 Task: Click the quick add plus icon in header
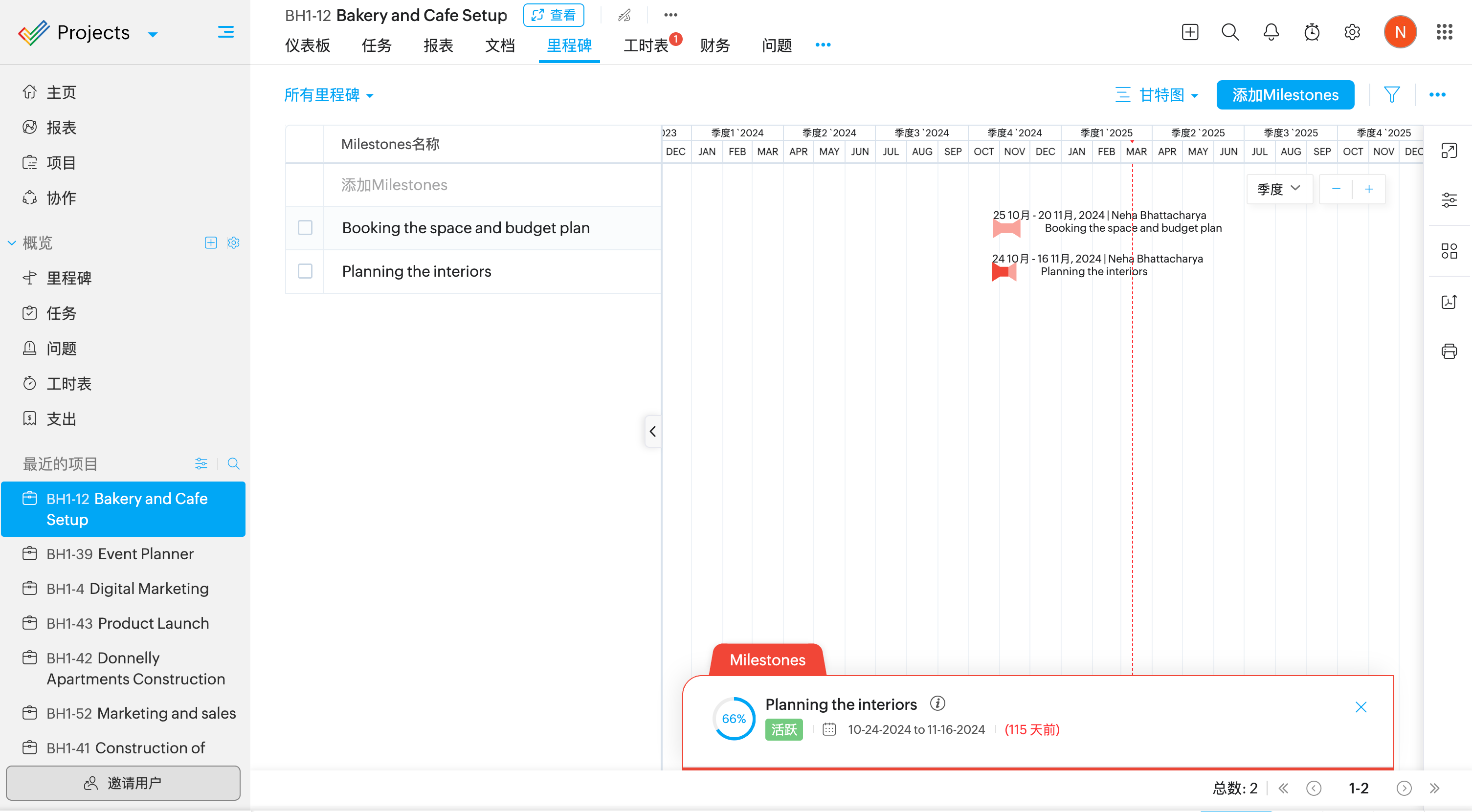(1190, 32)
